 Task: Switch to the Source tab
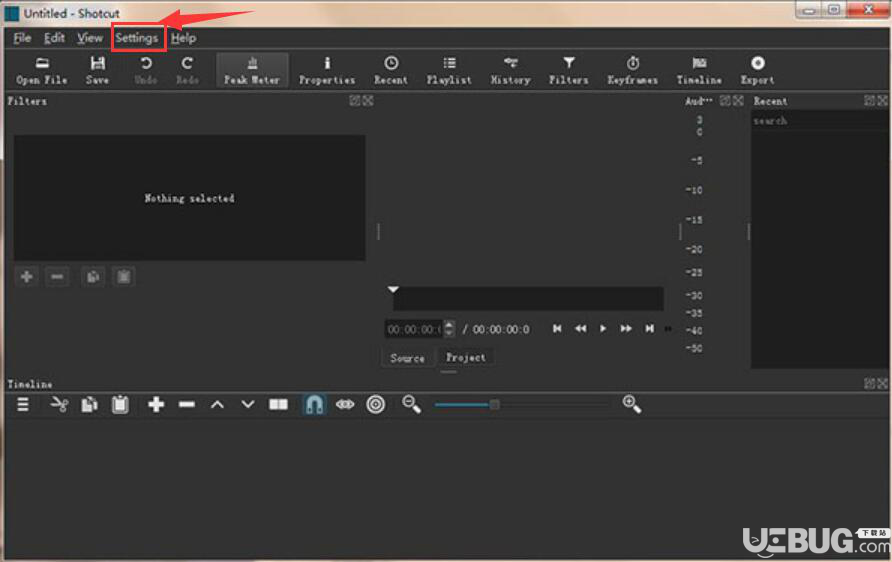(x=407, y=358)
